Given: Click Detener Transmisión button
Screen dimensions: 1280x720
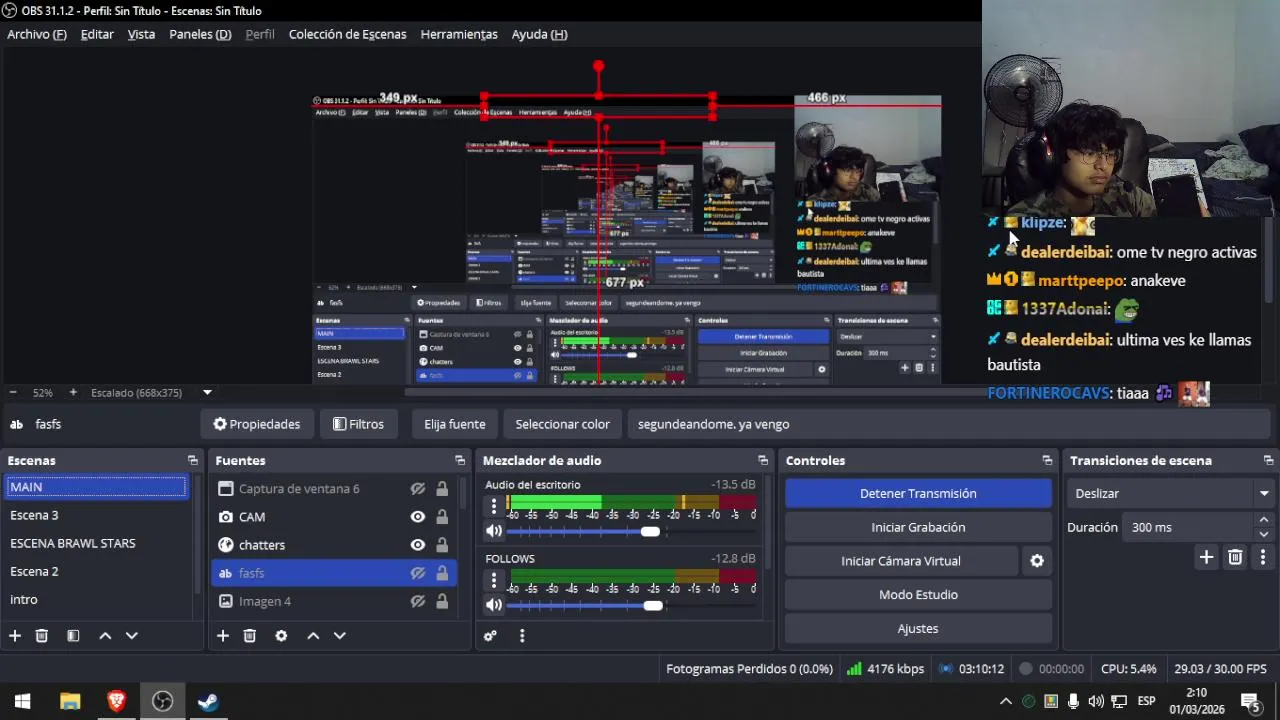Looking at the screenshot, I should tap(918, 493).
